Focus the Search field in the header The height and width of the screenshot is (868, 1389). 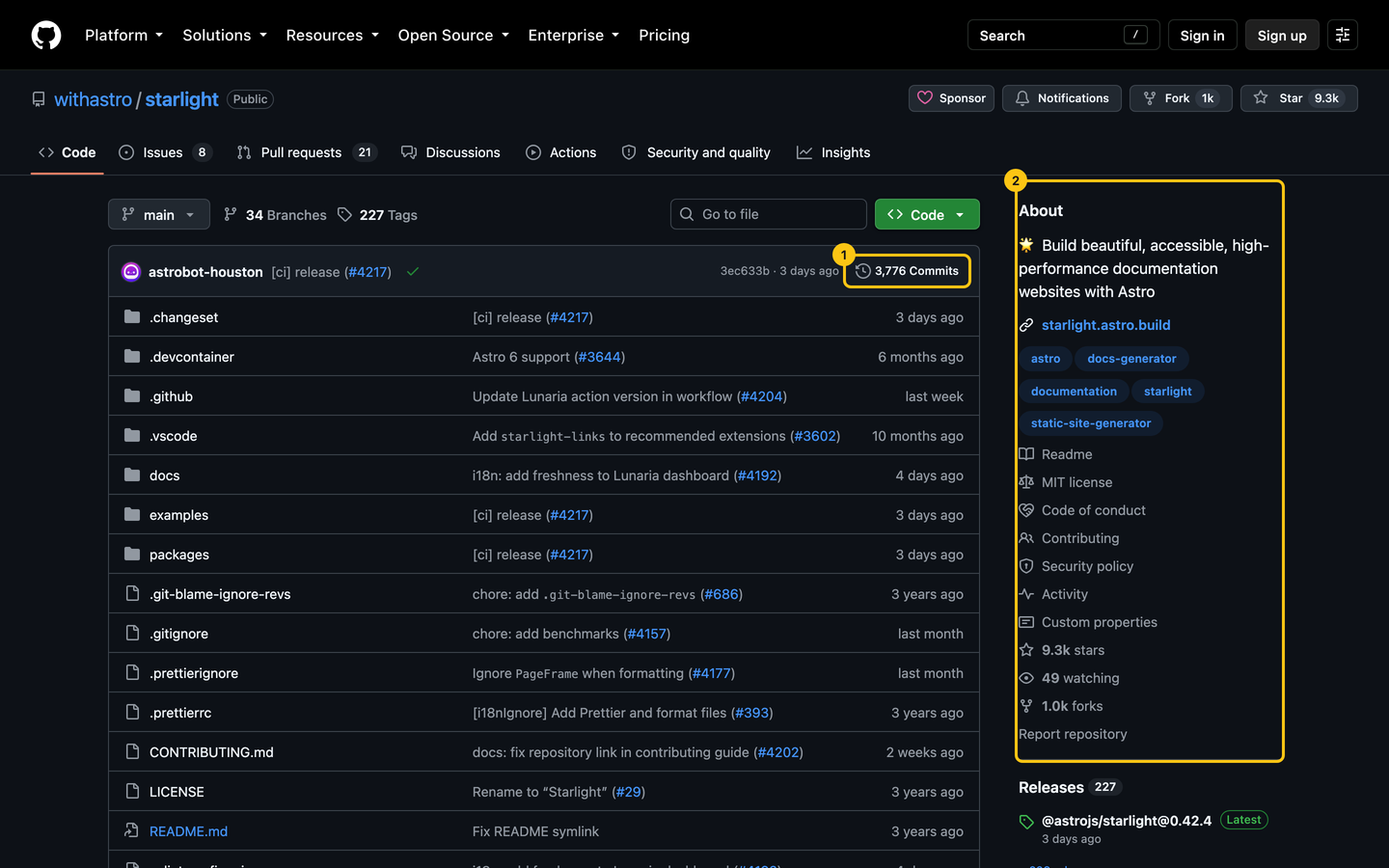click(x=1063, y=35)
